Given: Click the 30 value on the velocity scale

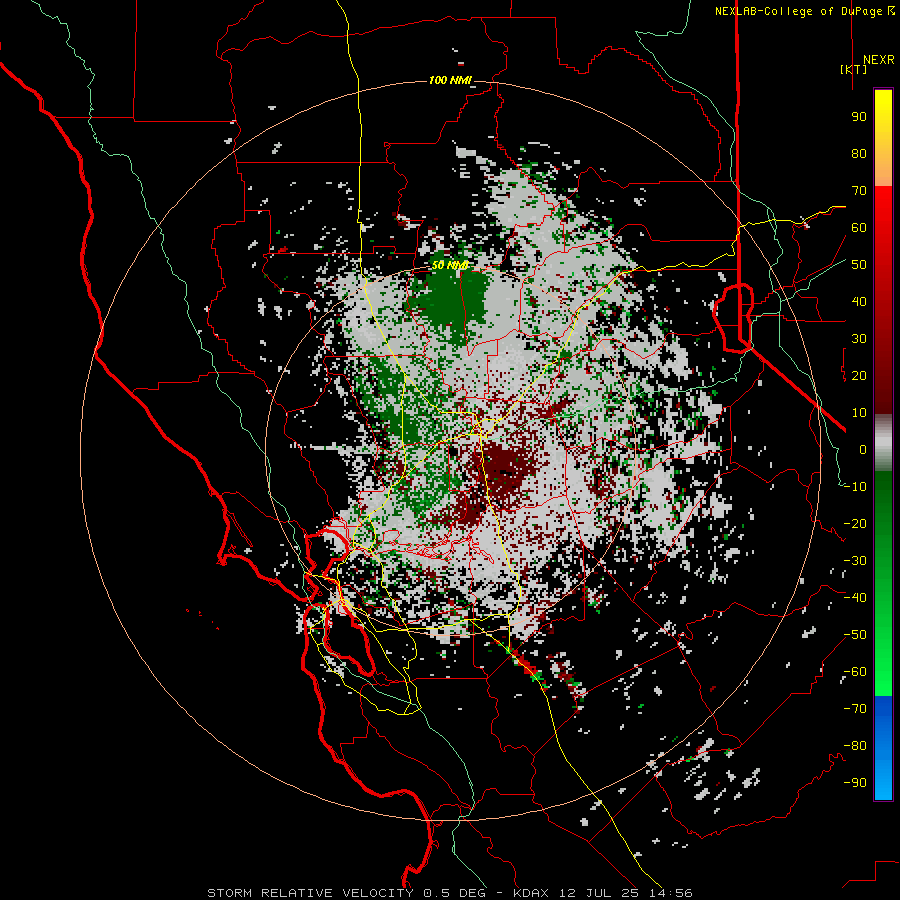Looking at the screenshot, I should tap(859, 339).
